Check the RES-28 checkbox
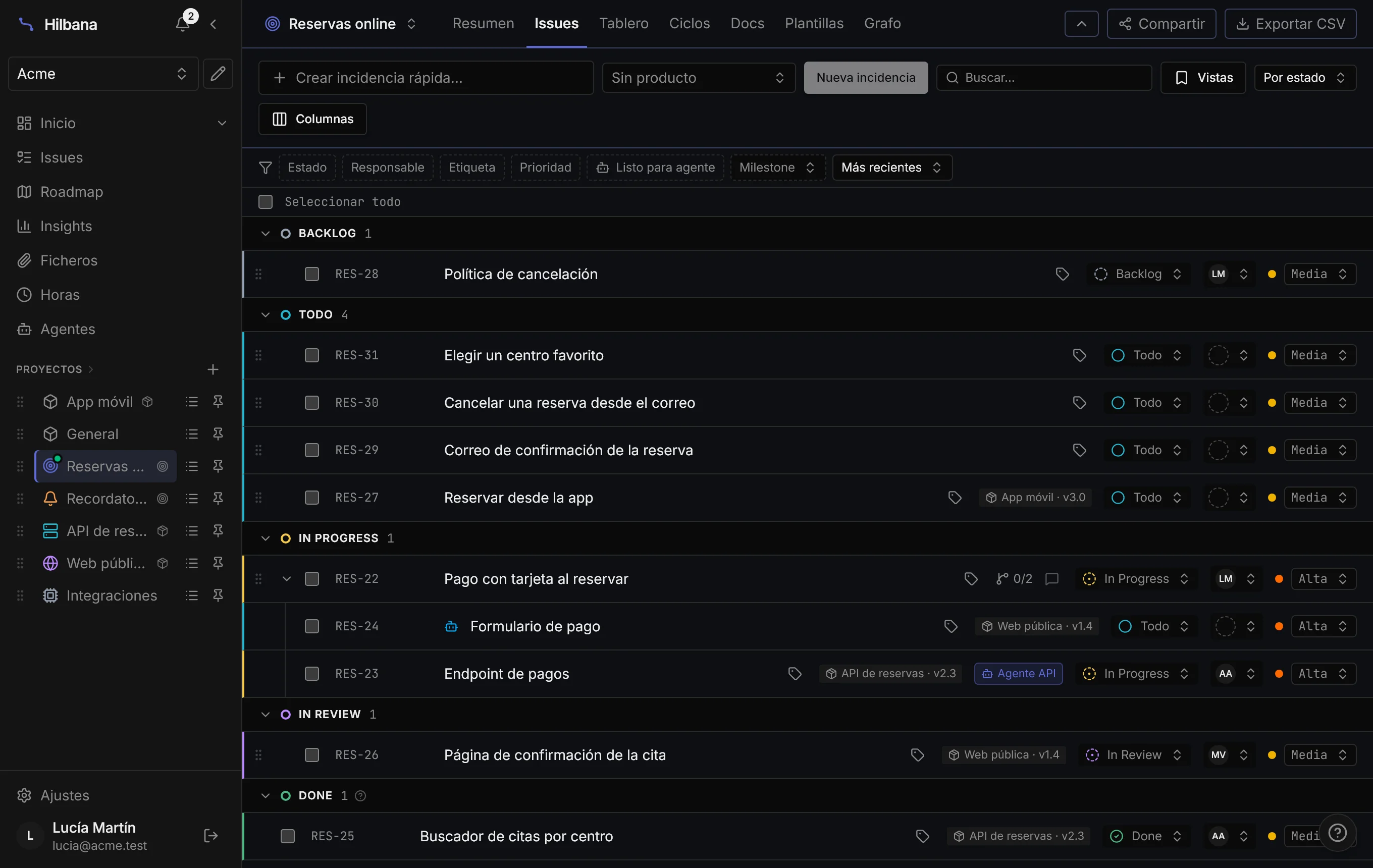This screenshot has height=868, width=1373. pyautogui.click(x=312, y=274)
